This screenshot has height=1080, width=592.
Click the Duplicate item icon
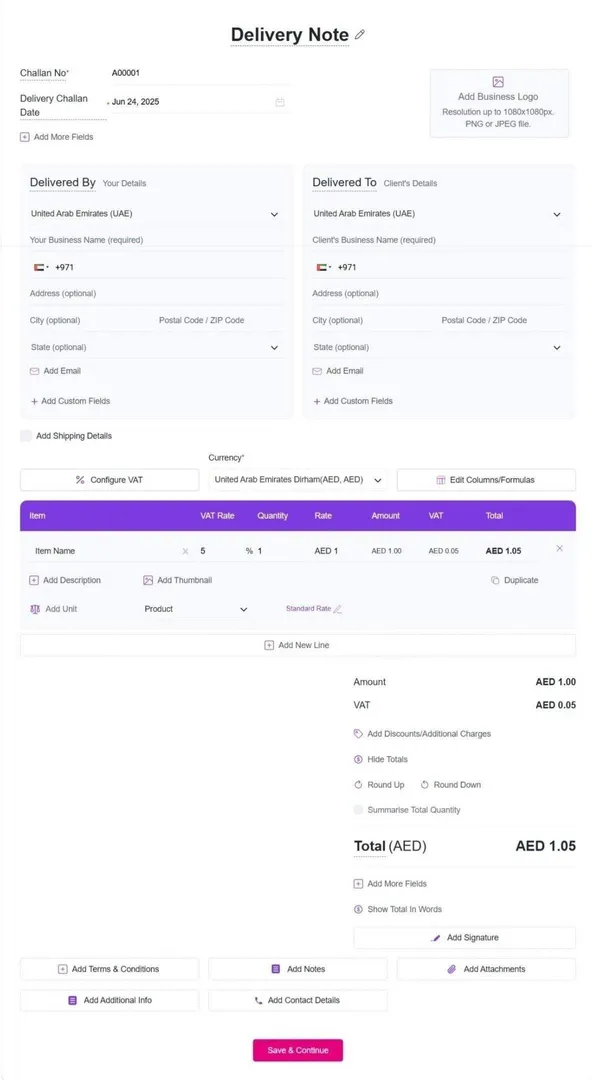tap(495, 580)
